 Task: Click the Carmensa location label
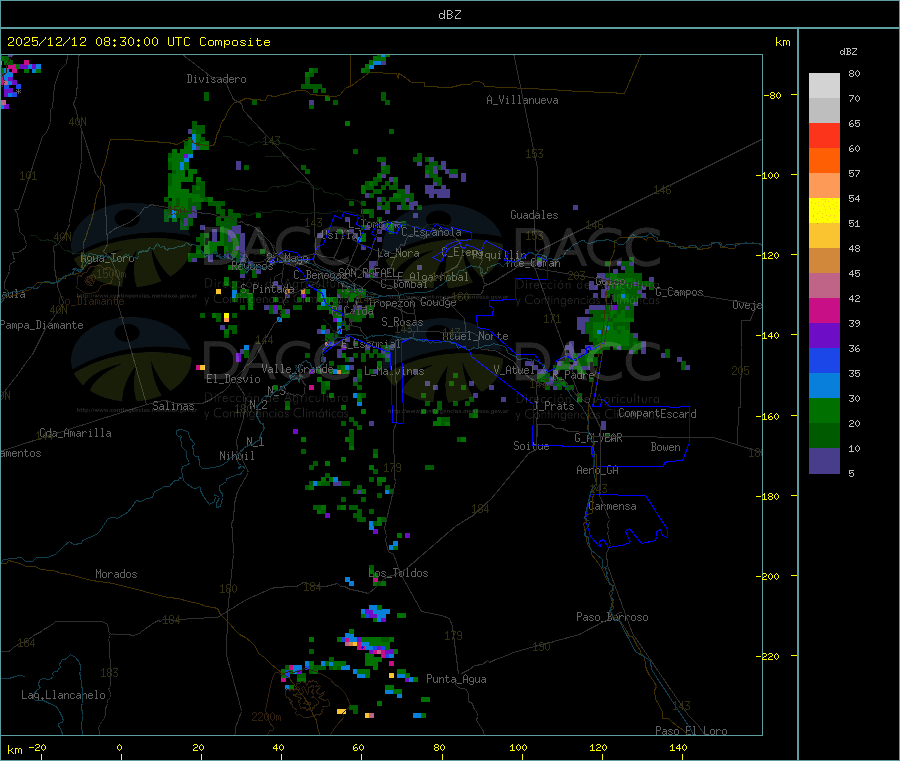612,507
